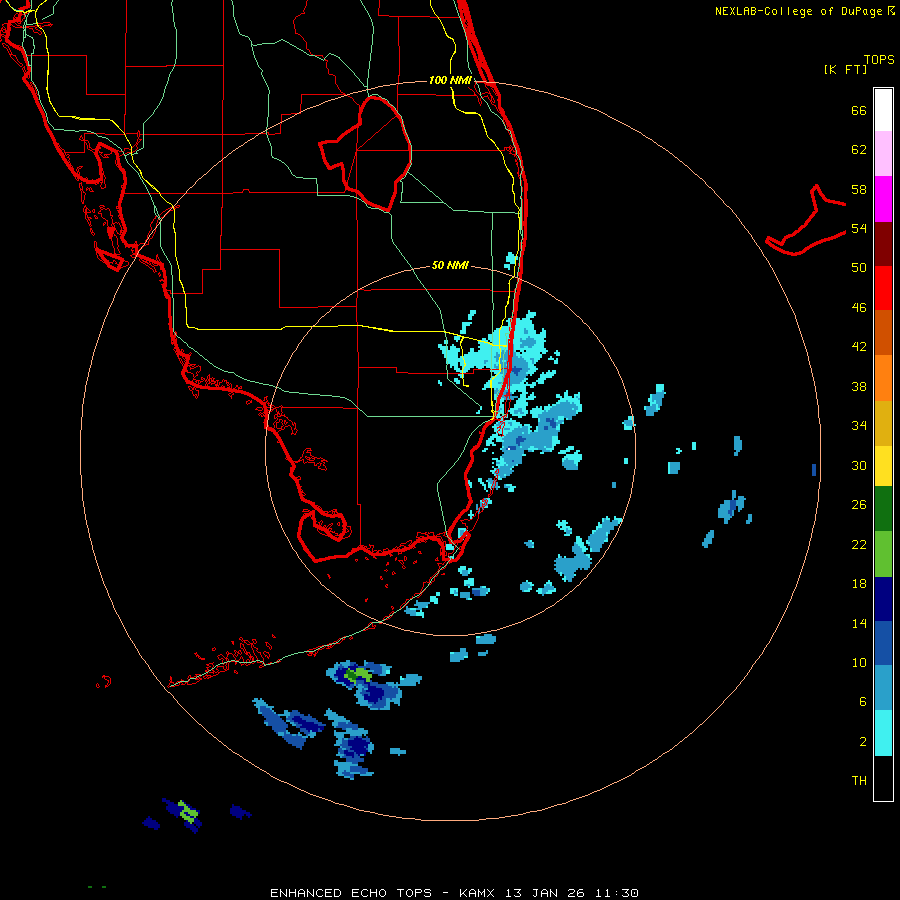
Task: Click the 58 value on the scale
Action: click(859, 189)
